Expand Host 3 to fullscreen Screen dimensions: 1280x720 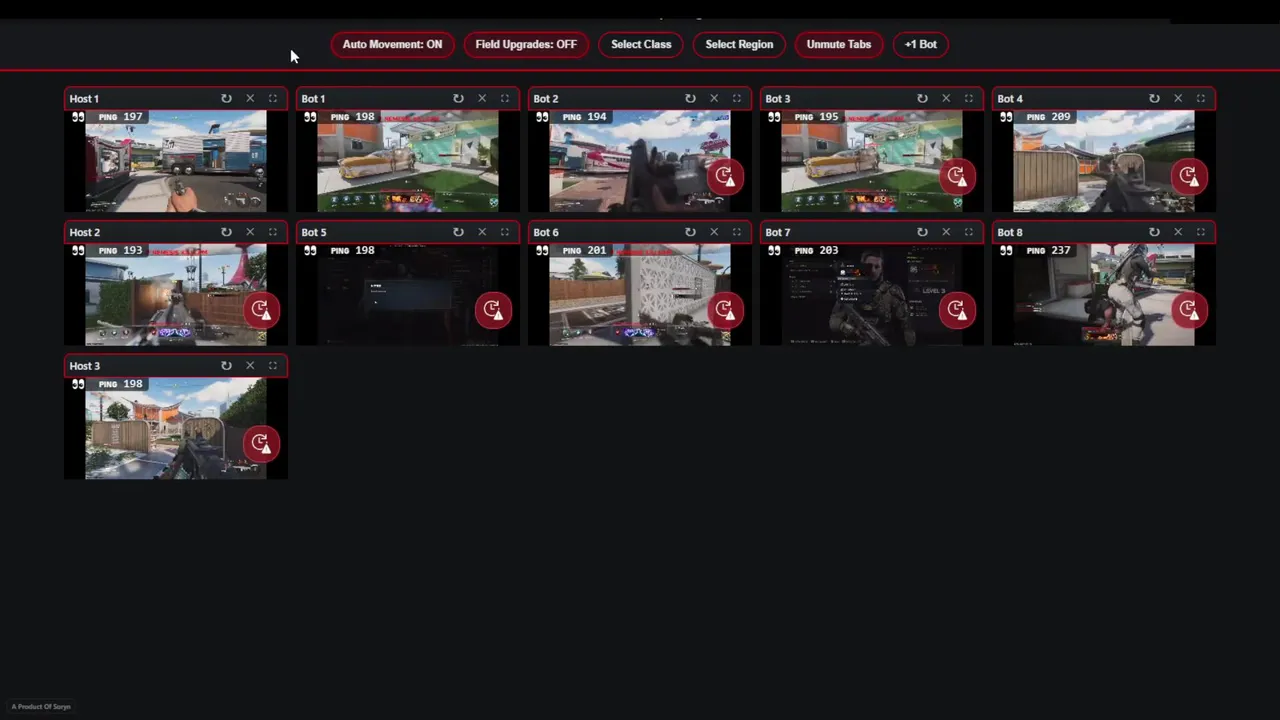tap(273, 366)
